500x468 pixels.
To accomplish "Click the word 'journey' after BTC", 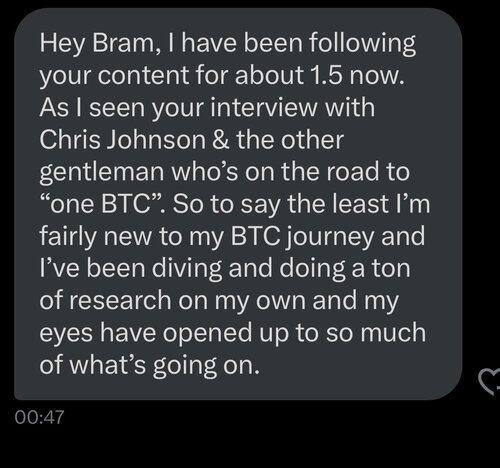I will 331,238.
